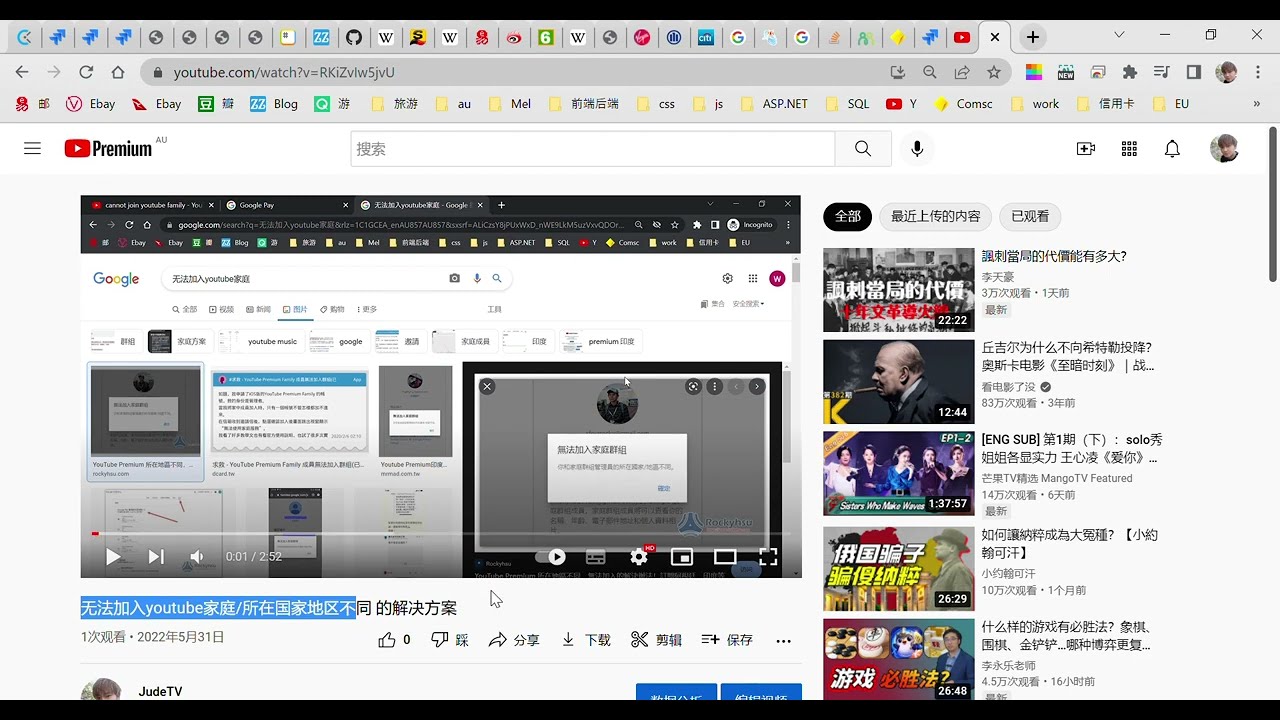The height and width of the screenshot is (720, 1280).
Task: Toggle subtitles in the player
Action: tap(595, 557)
